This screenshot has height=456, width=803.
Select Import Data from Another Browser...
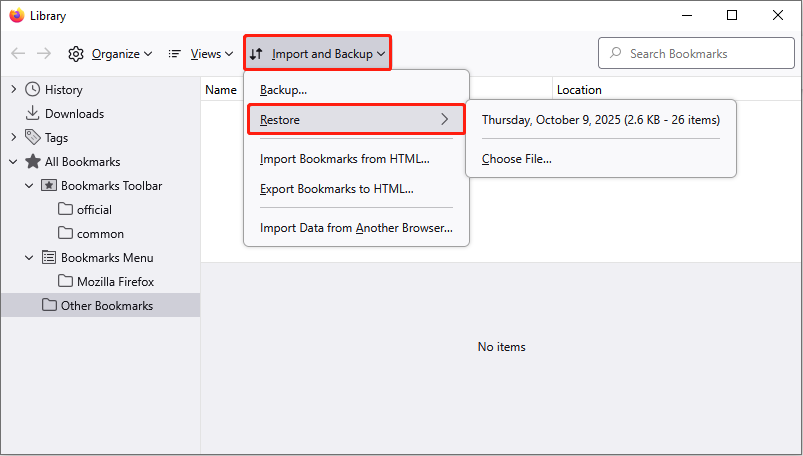pos(356,228)
